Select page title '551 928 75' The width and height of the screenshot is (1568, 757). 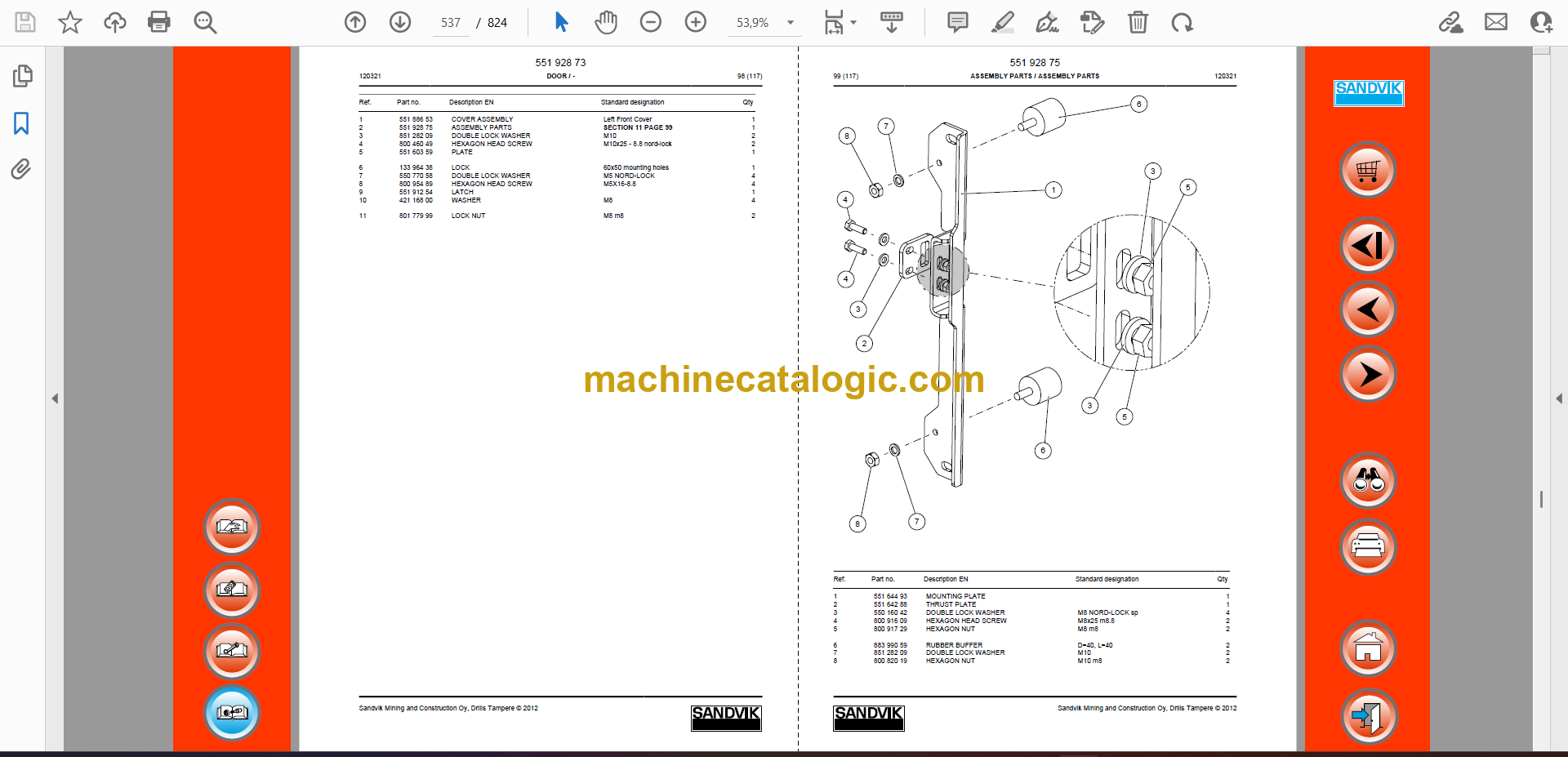(x=1035, y=62)
